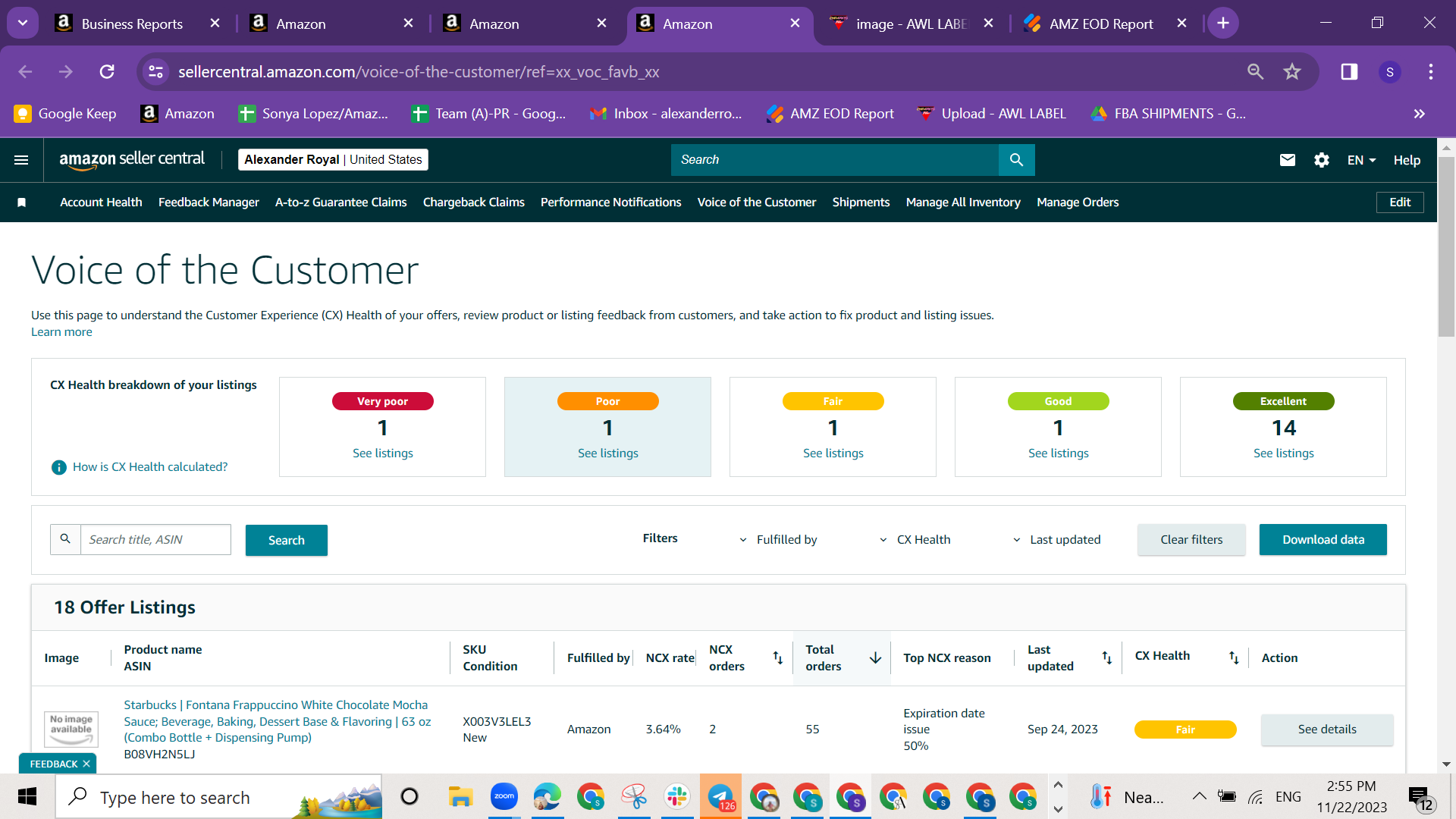Open Alexander Royal United States account switcher
The image size is (1456, 819).
coord(333,160)
